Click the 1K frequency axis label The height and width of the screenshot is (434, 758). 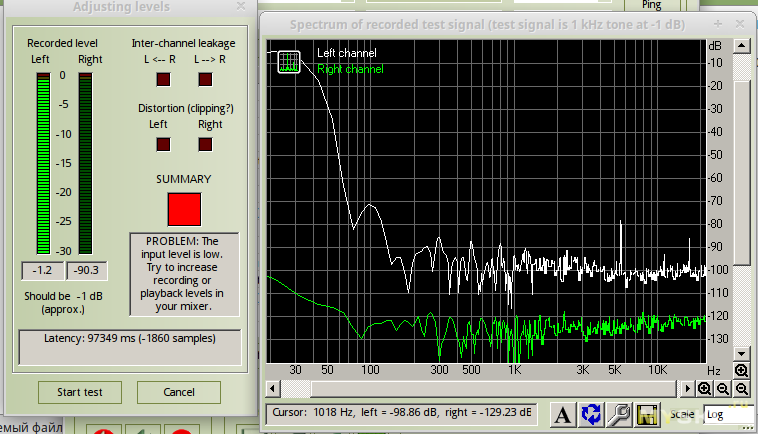(515, 370)
